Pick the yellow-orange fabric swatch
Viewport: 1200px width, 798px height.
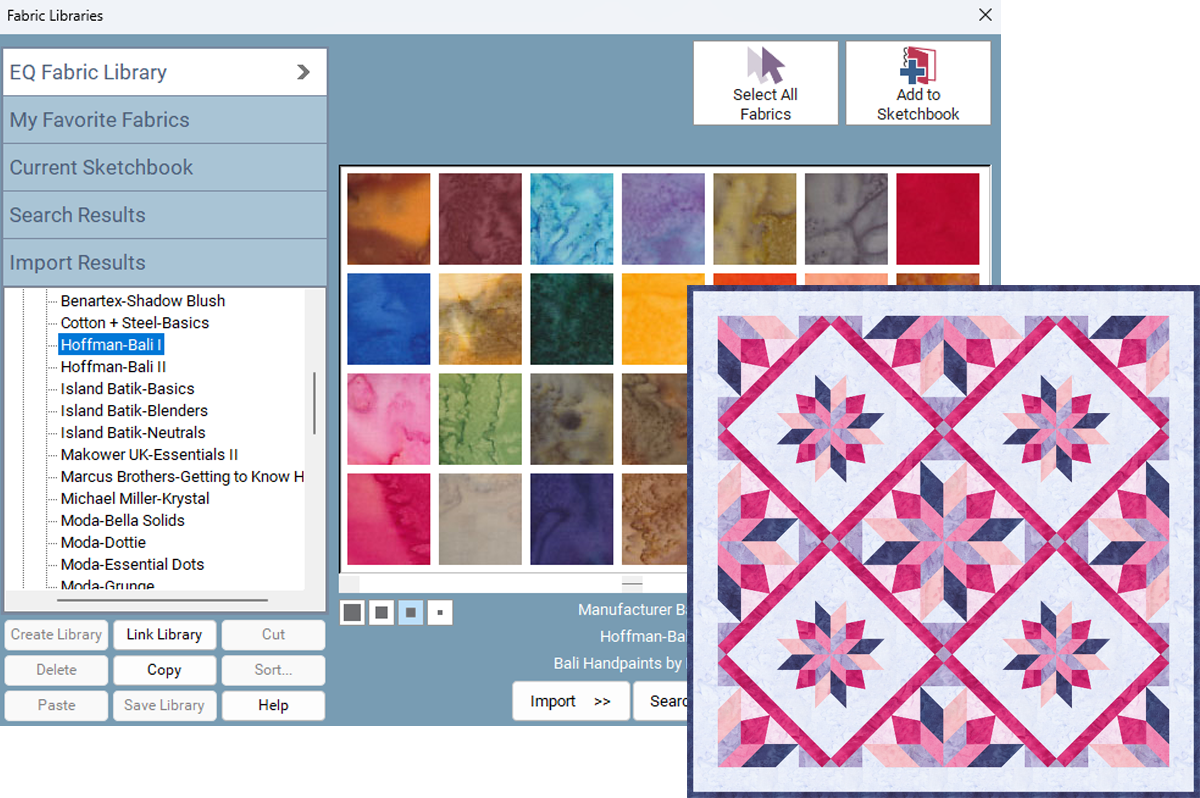click(x=655, y=319)
